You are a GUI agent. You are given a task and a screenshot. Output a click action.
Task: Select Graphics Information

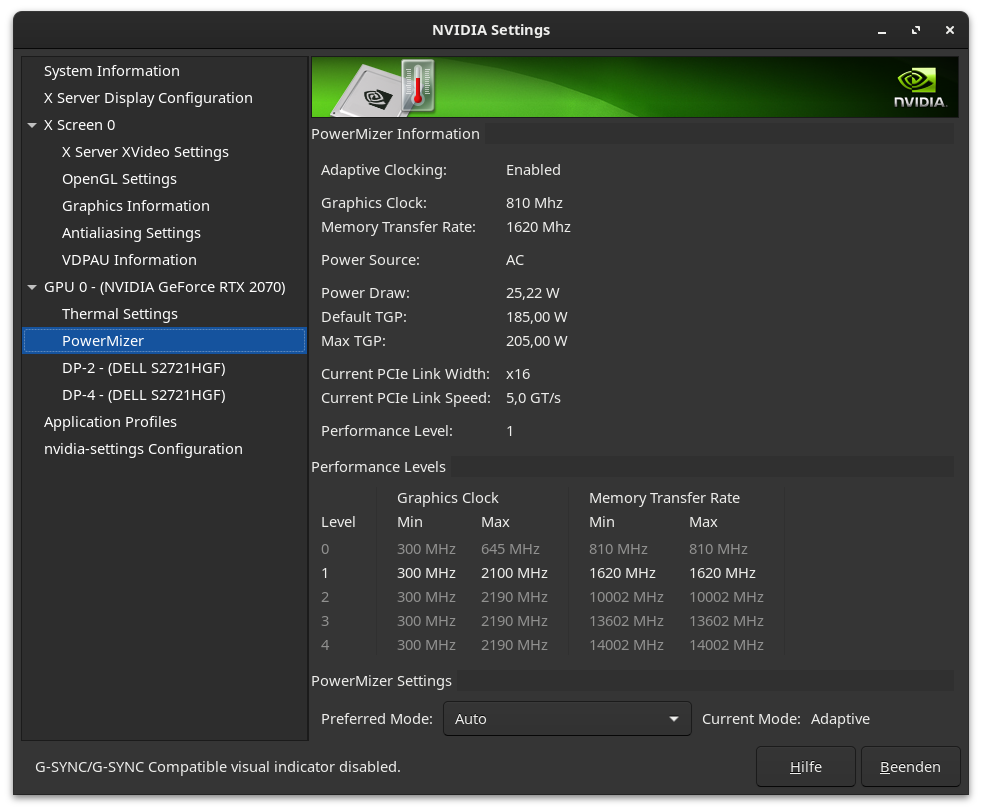[x=135, y=206]
